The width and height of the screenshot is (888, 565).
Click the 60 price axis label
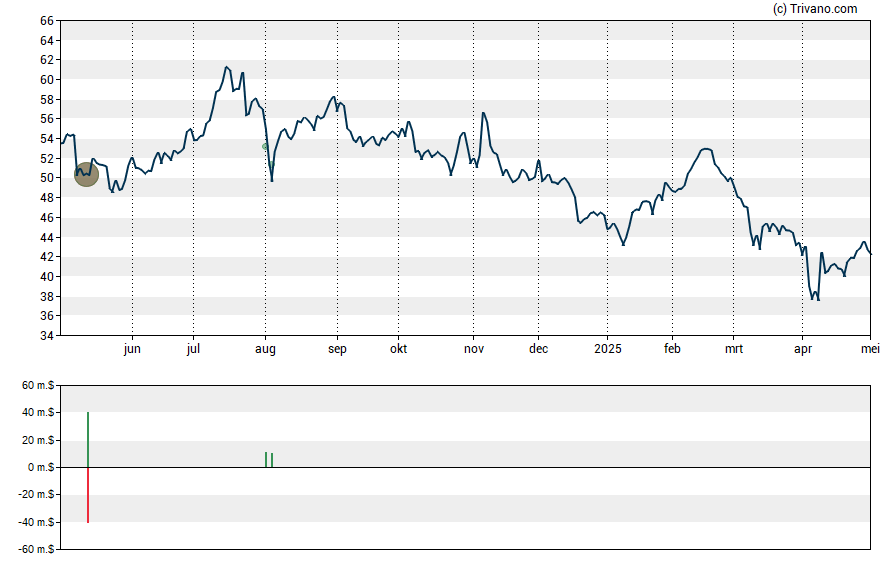[46, 80]
